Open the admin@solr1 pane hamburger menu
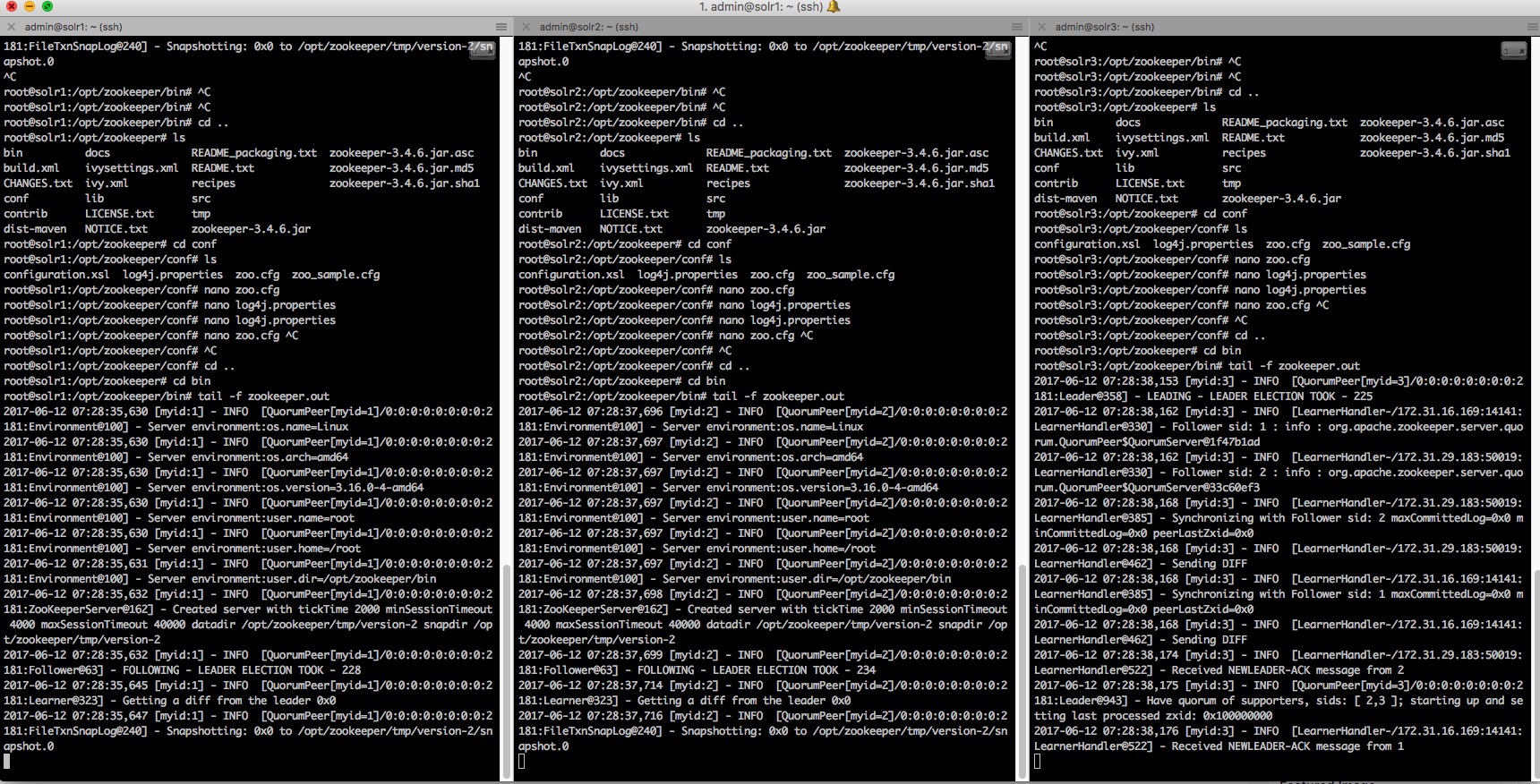The image size is (1540, 784). 501,27
